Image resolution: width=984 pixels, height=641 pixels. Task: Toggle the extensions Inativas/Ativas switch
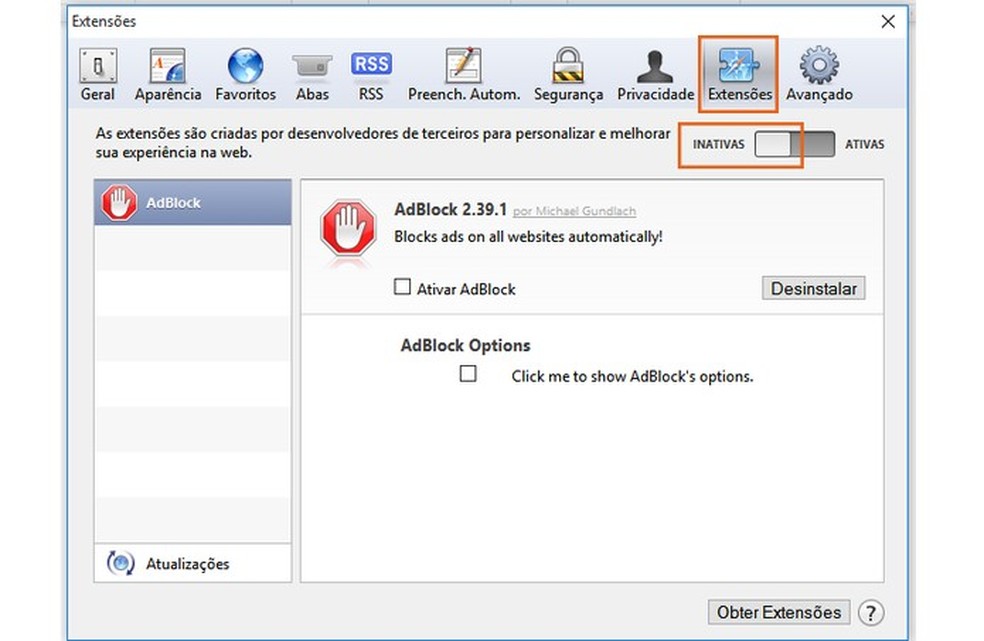[x=794, y=144]
